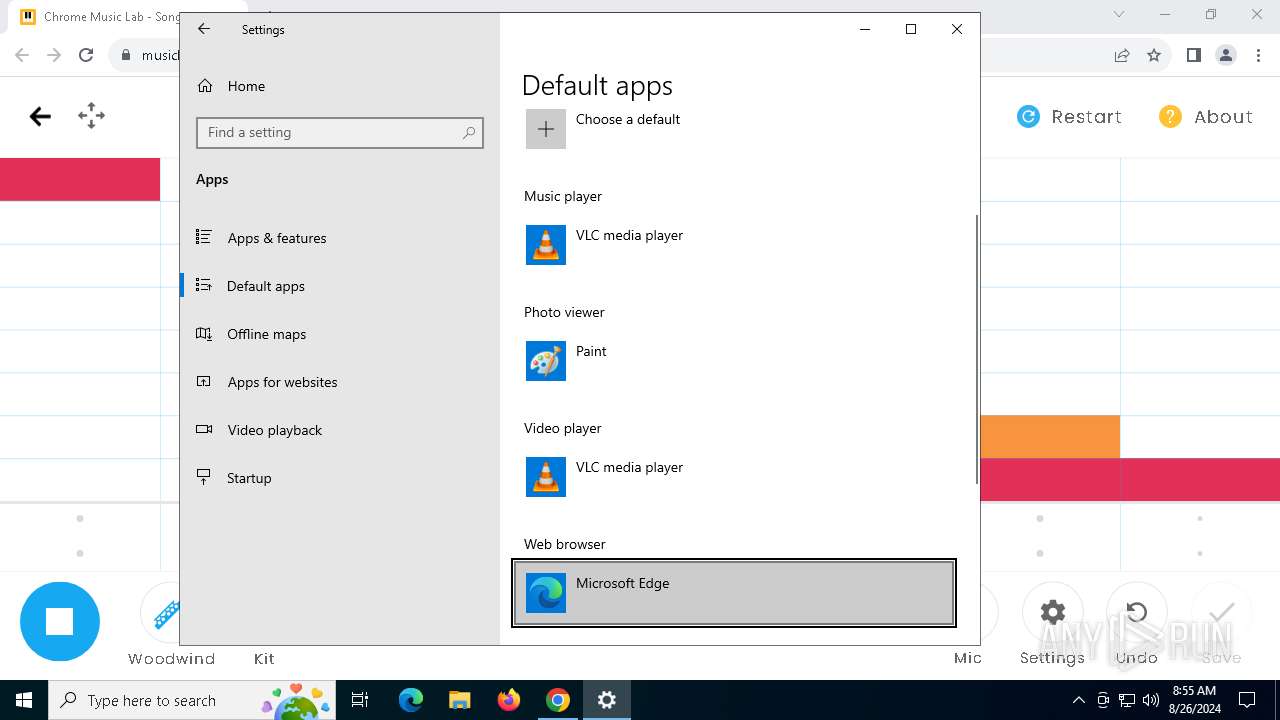The image size is (1280, 720).
Task: Click Song Maker back arrow in Chrome
Action: (x=40, y=117)
